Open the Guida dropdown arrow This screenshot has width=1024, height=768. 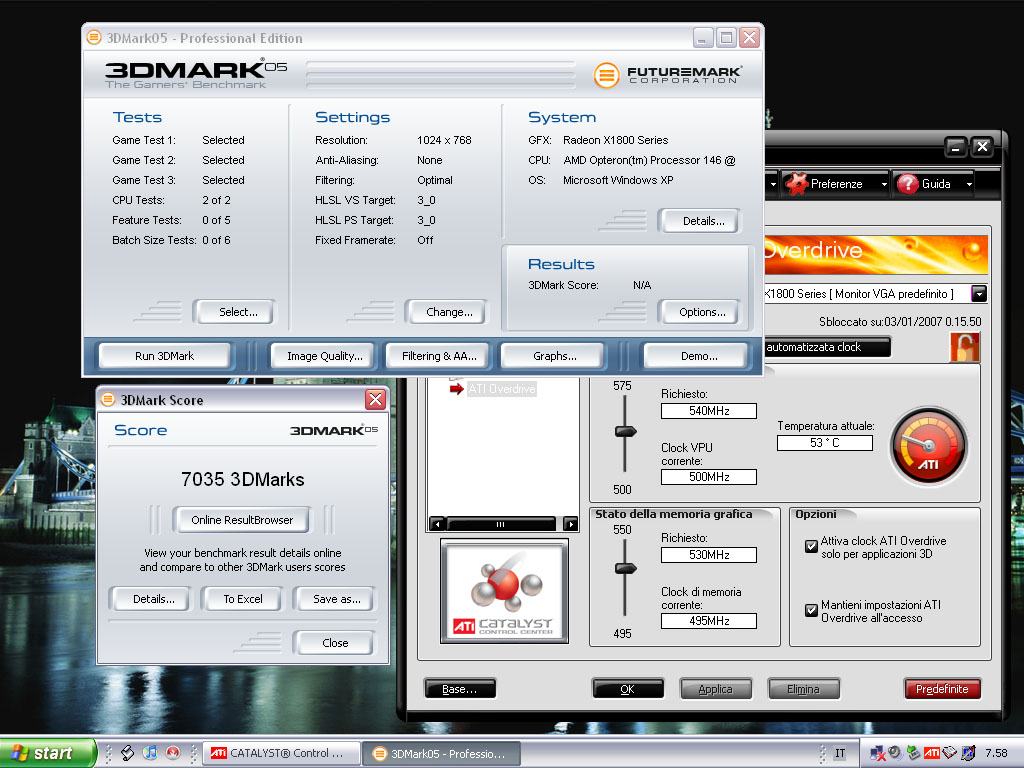coord(969,184)
